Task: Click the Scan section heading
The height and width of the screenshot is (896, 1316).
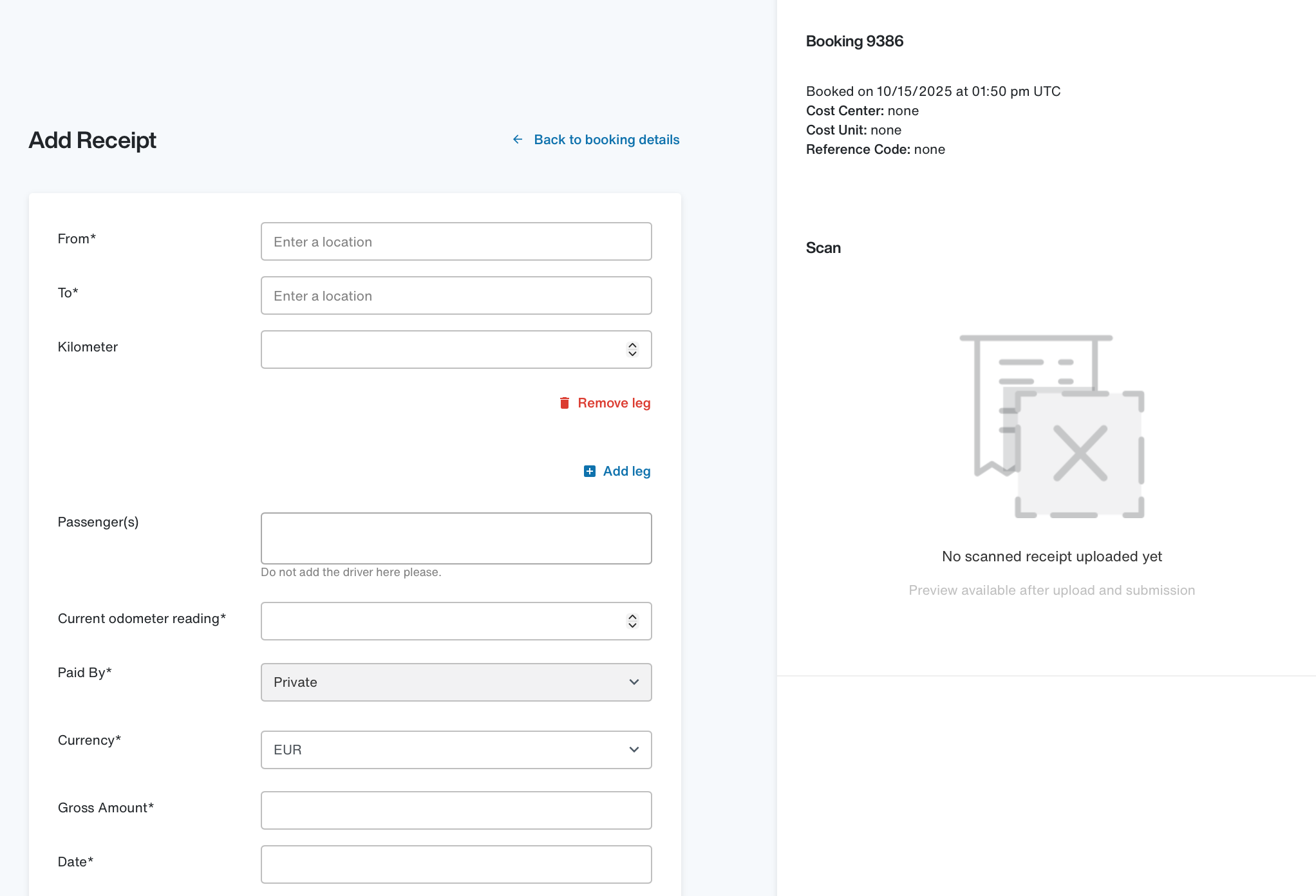Action: (823, 248)
